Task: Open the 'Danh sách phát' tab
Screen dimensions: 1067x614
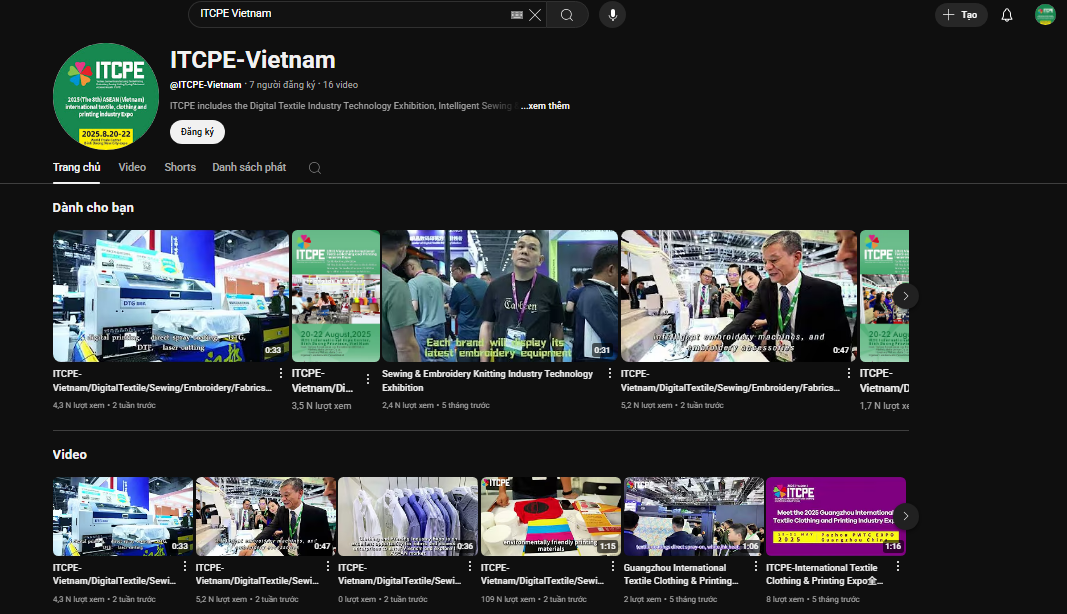Action: pyautogui.click(x=249, y=167)
